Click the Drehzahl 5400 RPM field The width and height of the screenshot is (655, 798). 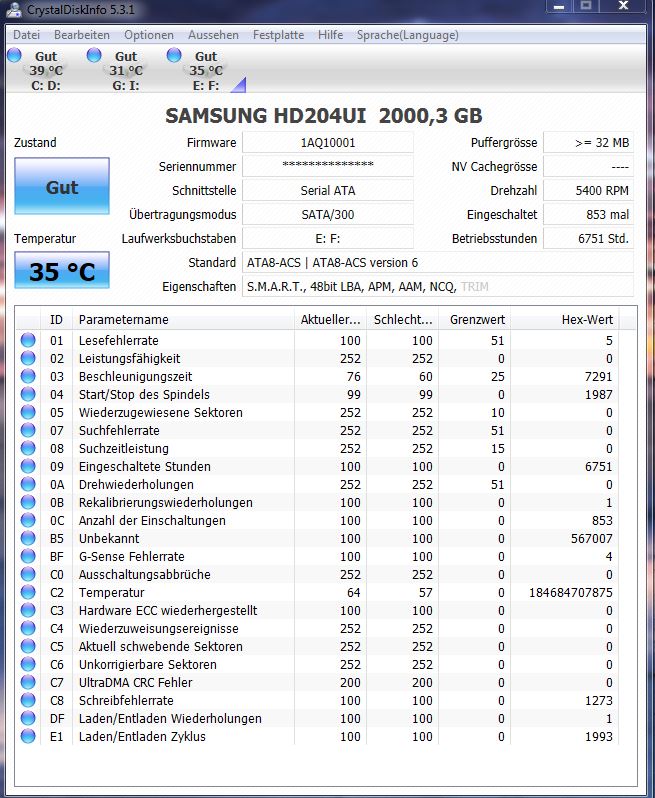click(x=589, y=190)
